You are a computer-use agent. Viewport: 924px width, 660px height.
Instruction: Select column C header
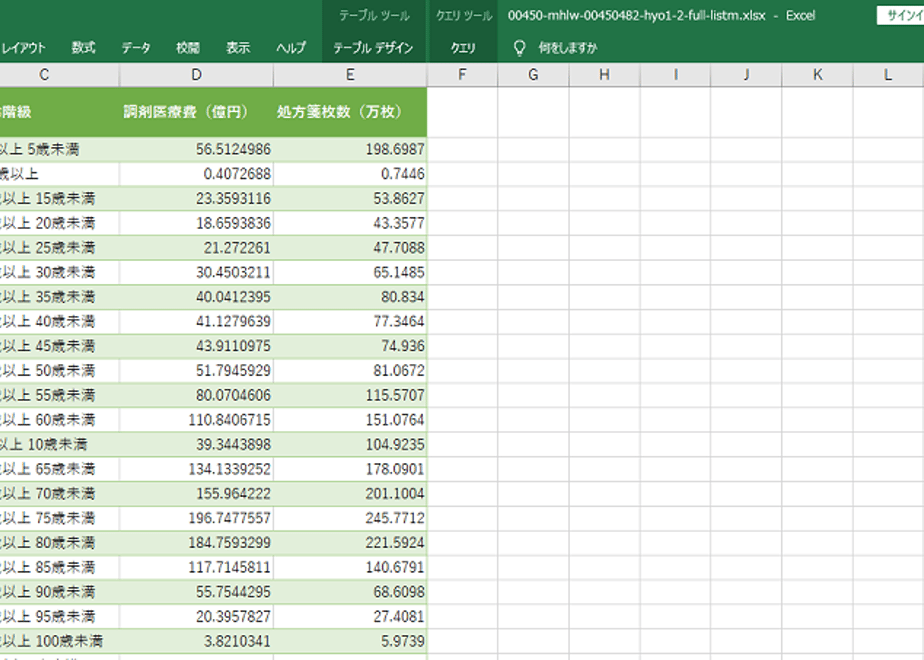pos(60,75)
